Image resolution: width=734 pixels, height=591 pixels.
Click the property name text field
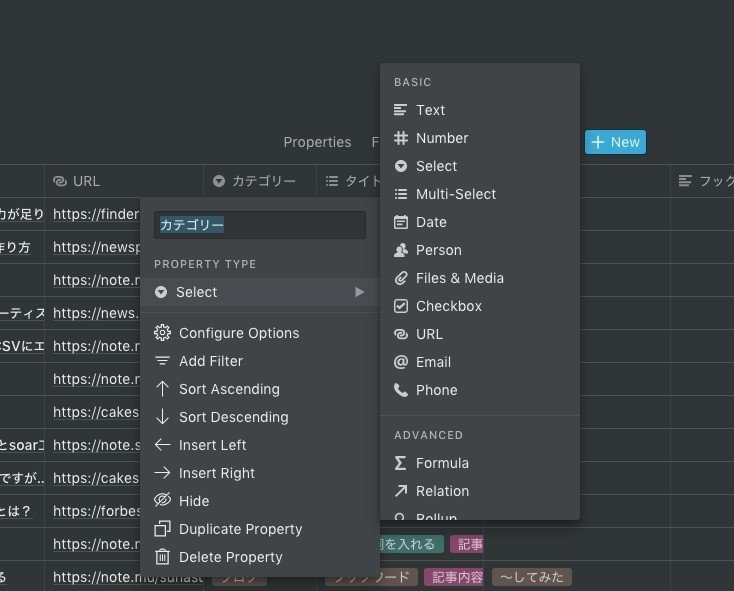click(259, 225)
